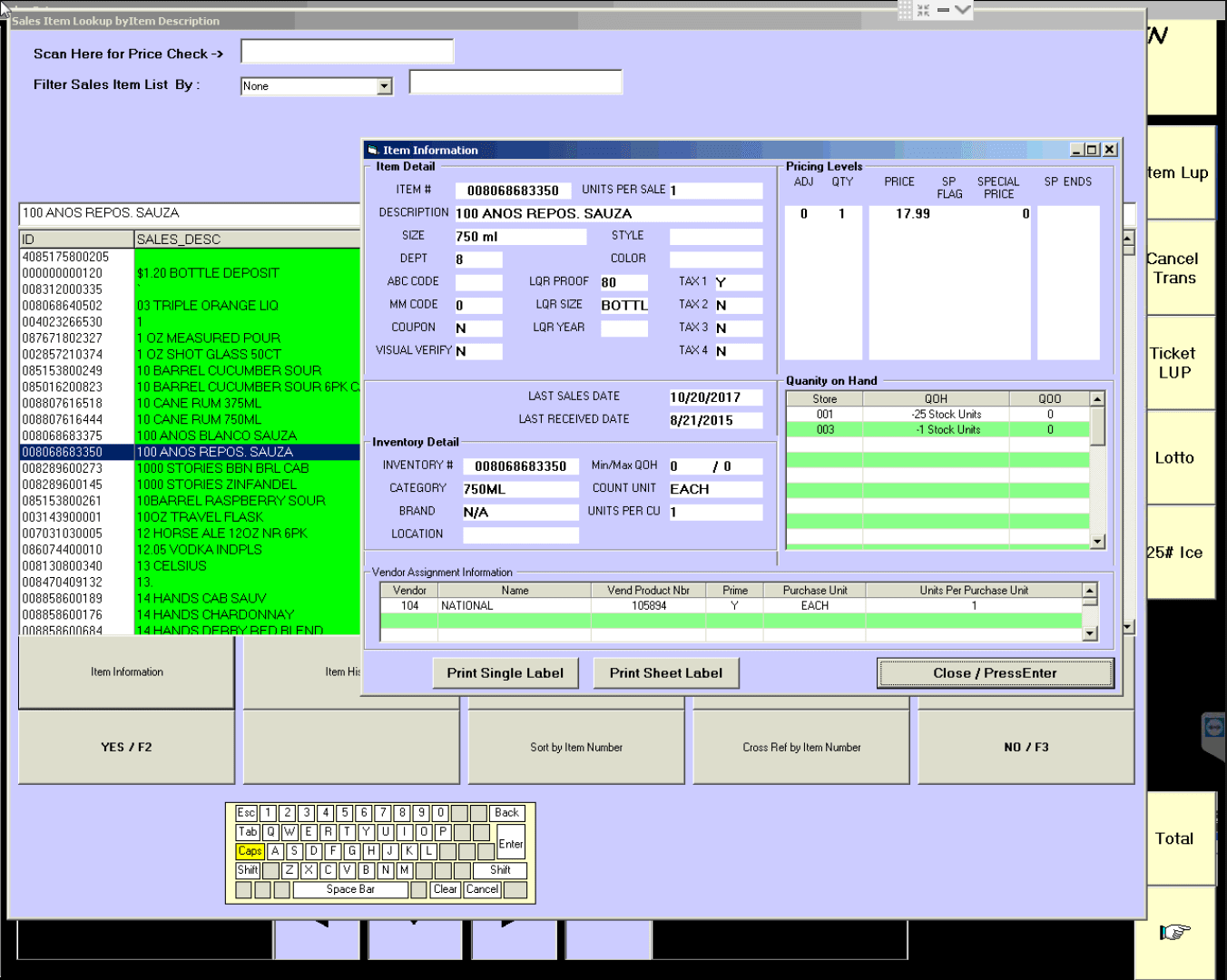Viewport: 1227px width, 980px height.
Task: Open the Filter Sales Item List dropdown
Action: click(x=384, y=86)
